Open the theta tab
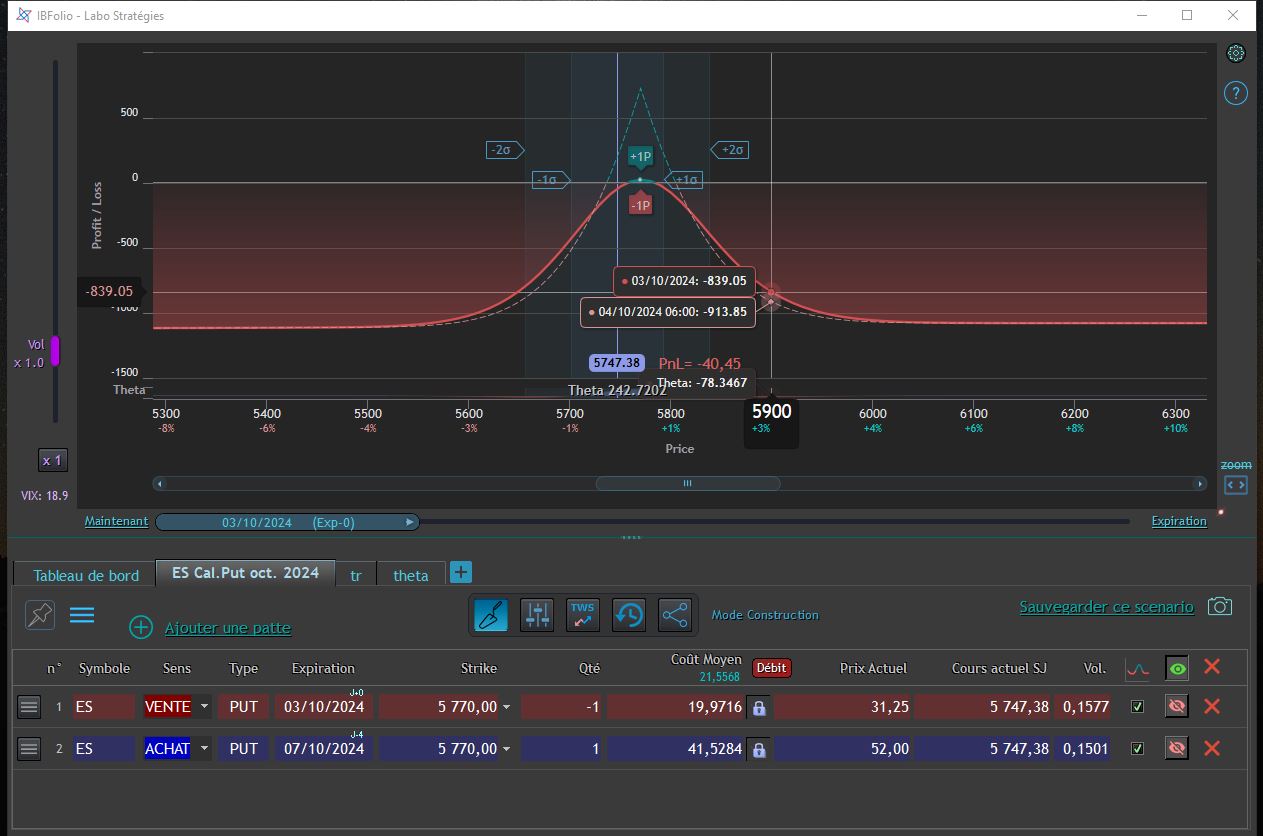Image resolution: width=1263 pixels, height=836 pixels. 410,575
